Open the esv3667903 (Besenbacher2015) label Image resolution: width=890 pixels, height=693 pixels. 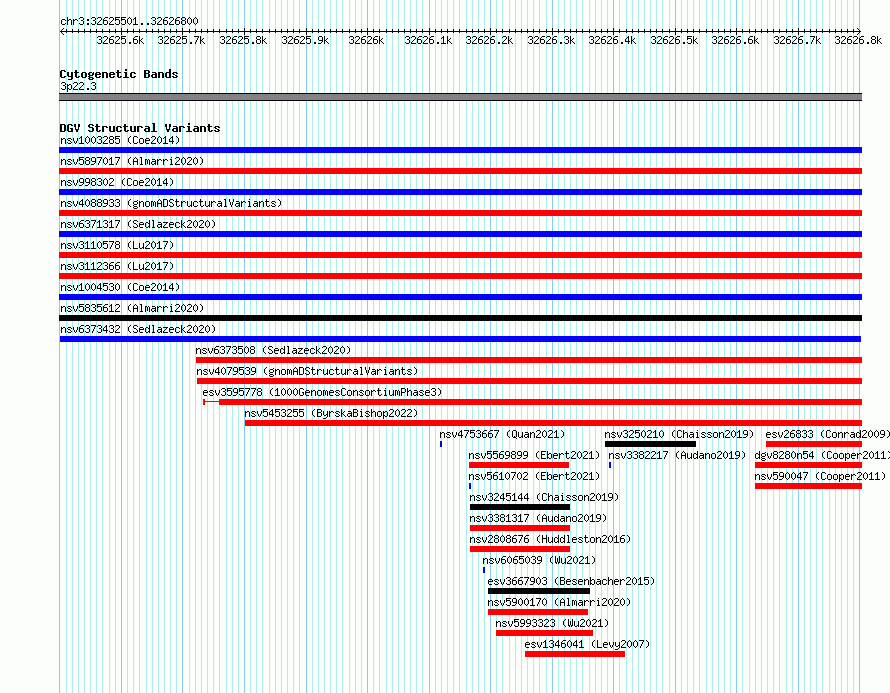pyautogui.click(x=571, y=581)
